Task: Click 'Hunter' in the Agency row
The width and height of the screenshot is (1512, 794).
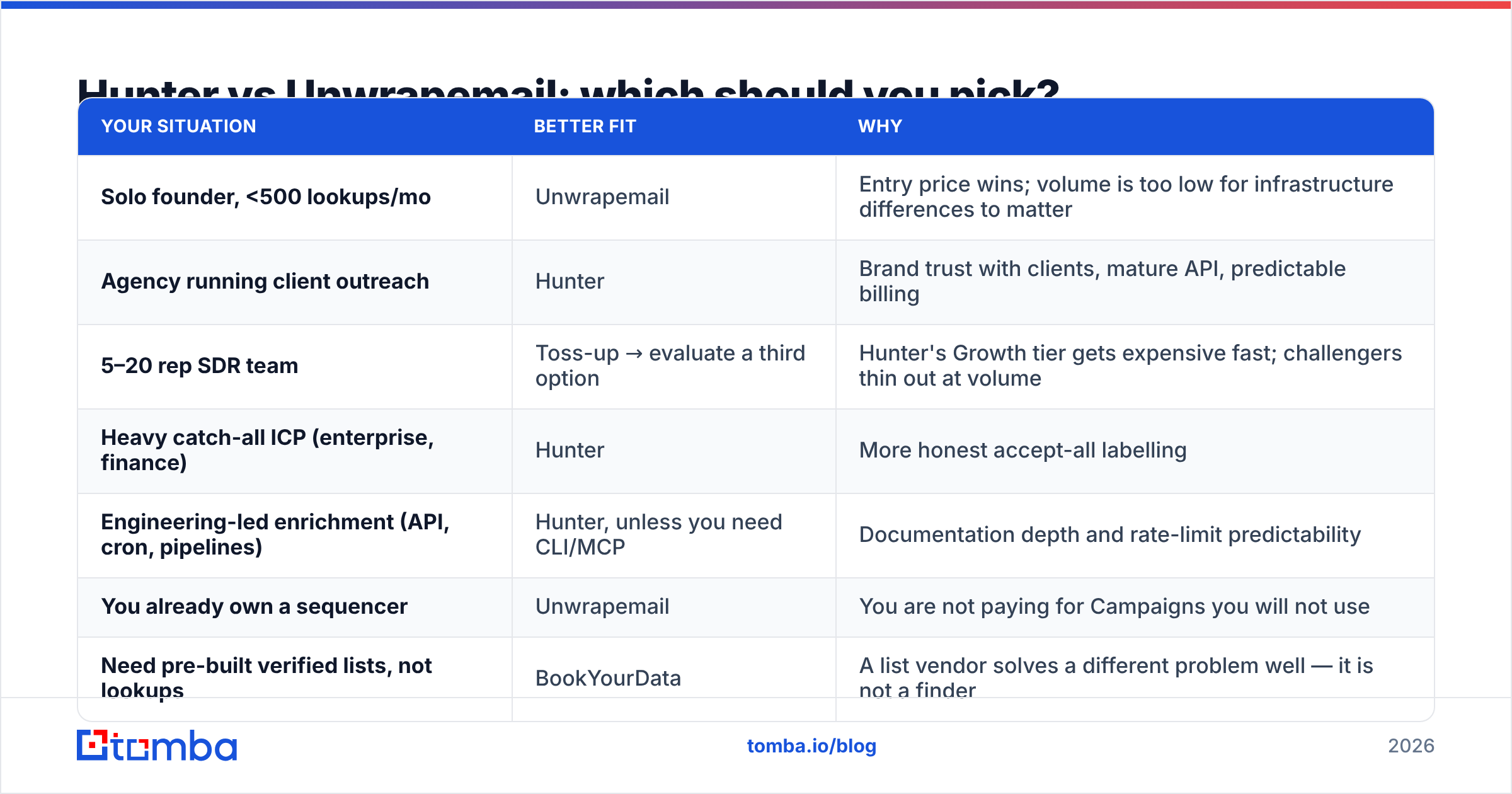Action: (570, 281)
